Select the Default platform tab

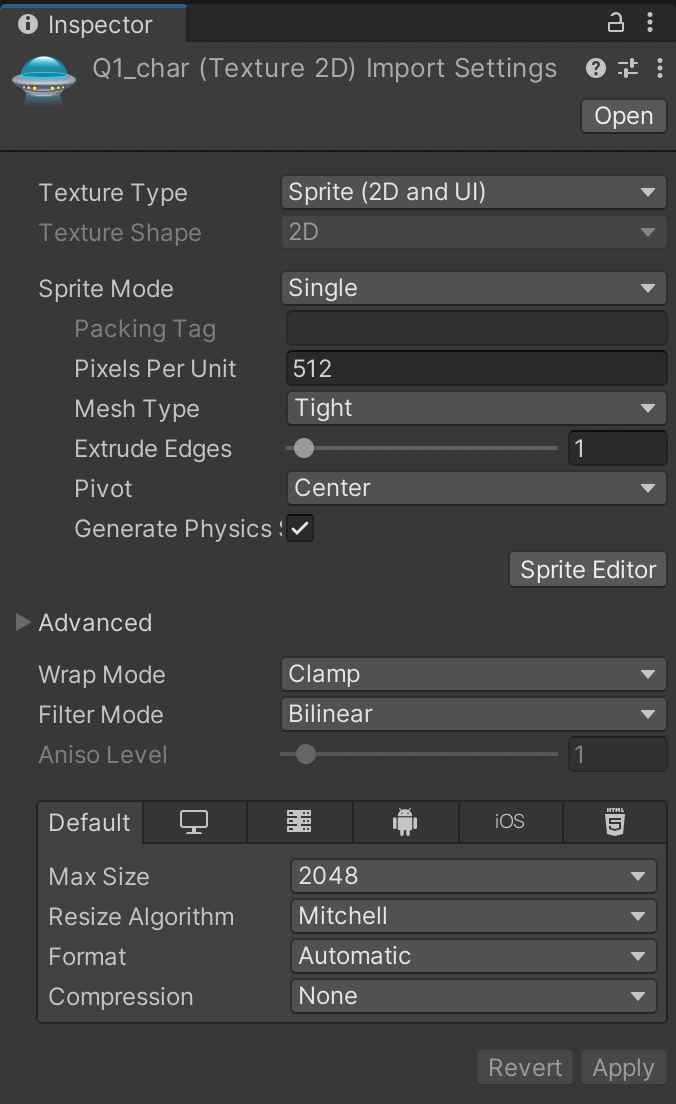pos(90,823)
